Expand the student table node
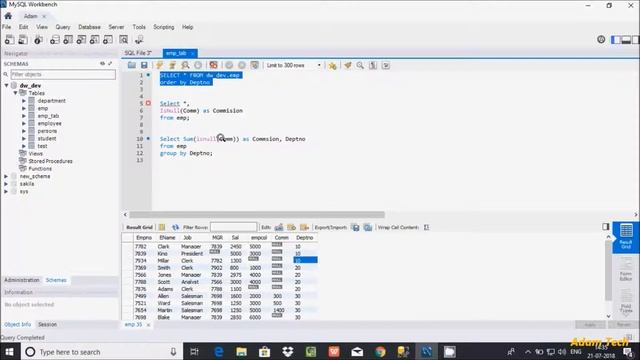This screenshot has width=640, height=360. pos(24,138)
